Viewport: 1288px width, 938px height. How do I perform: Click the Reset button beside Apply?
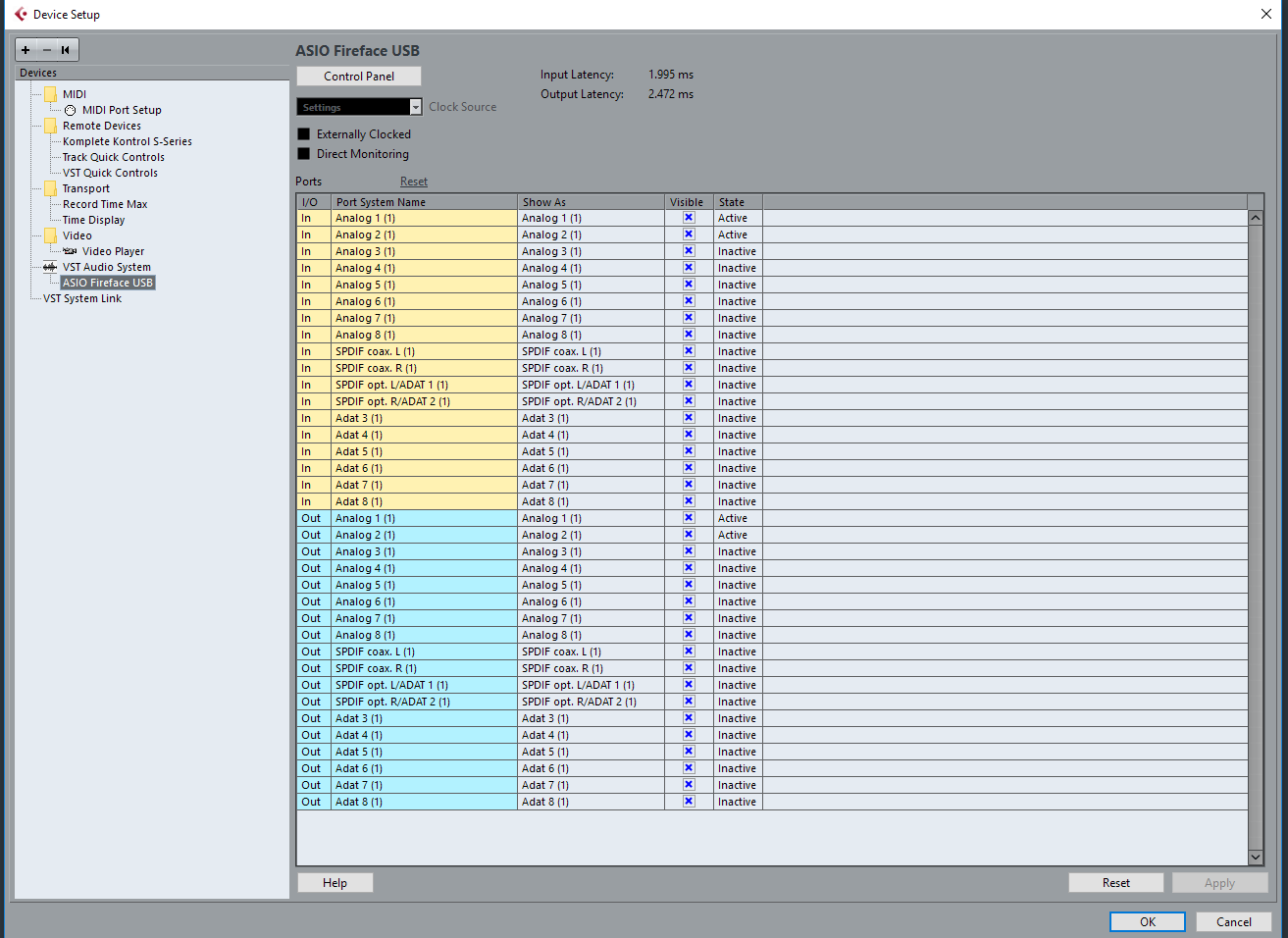click(x=1116, y=883)
